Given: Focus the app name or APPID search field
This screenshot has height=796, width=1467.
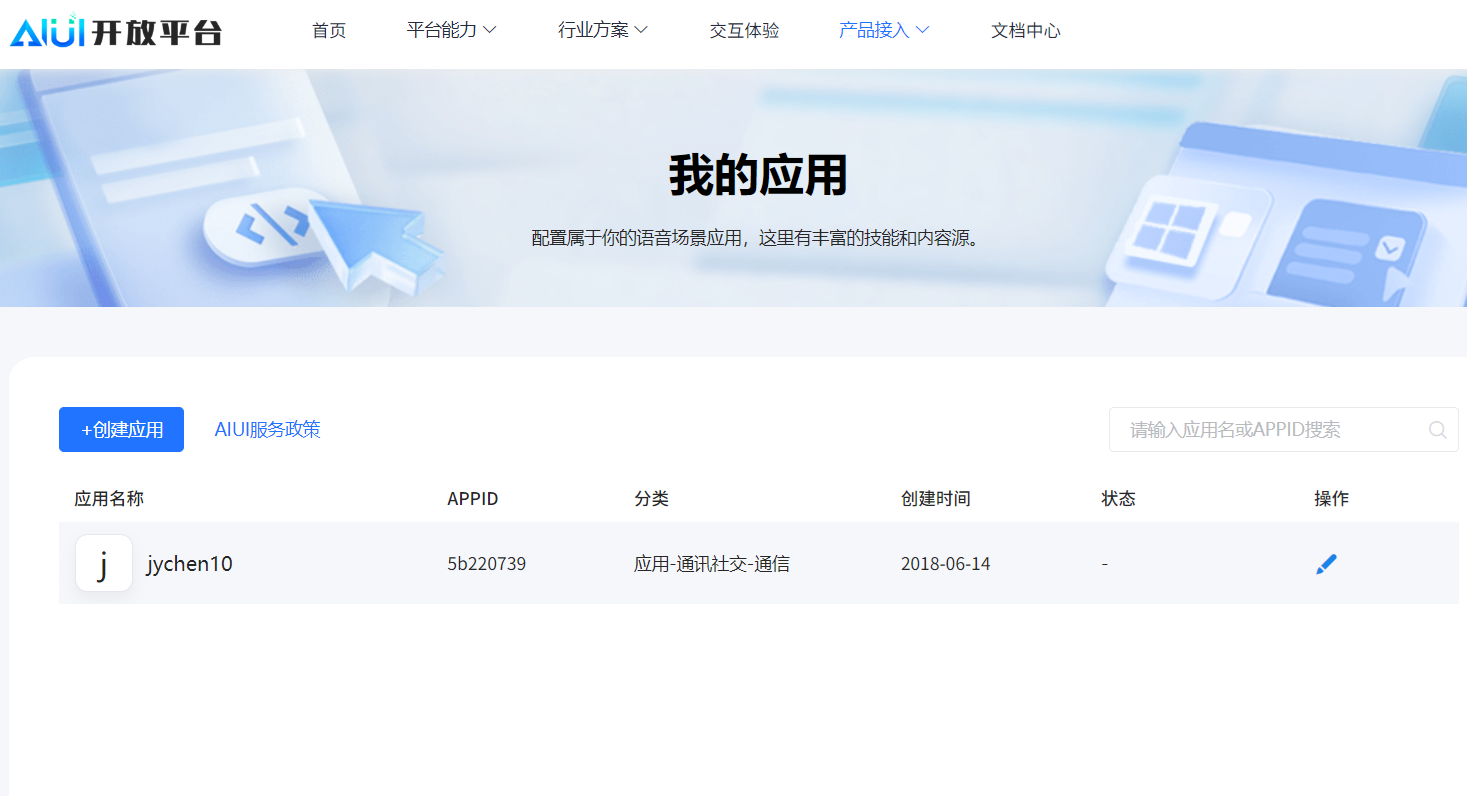Looking at the screenshot, I should [1270, 430].
